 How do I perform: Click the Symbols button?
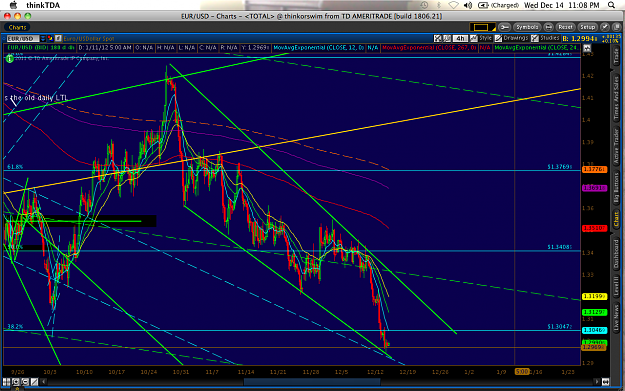pyautogui.click(x=527, y=27)
